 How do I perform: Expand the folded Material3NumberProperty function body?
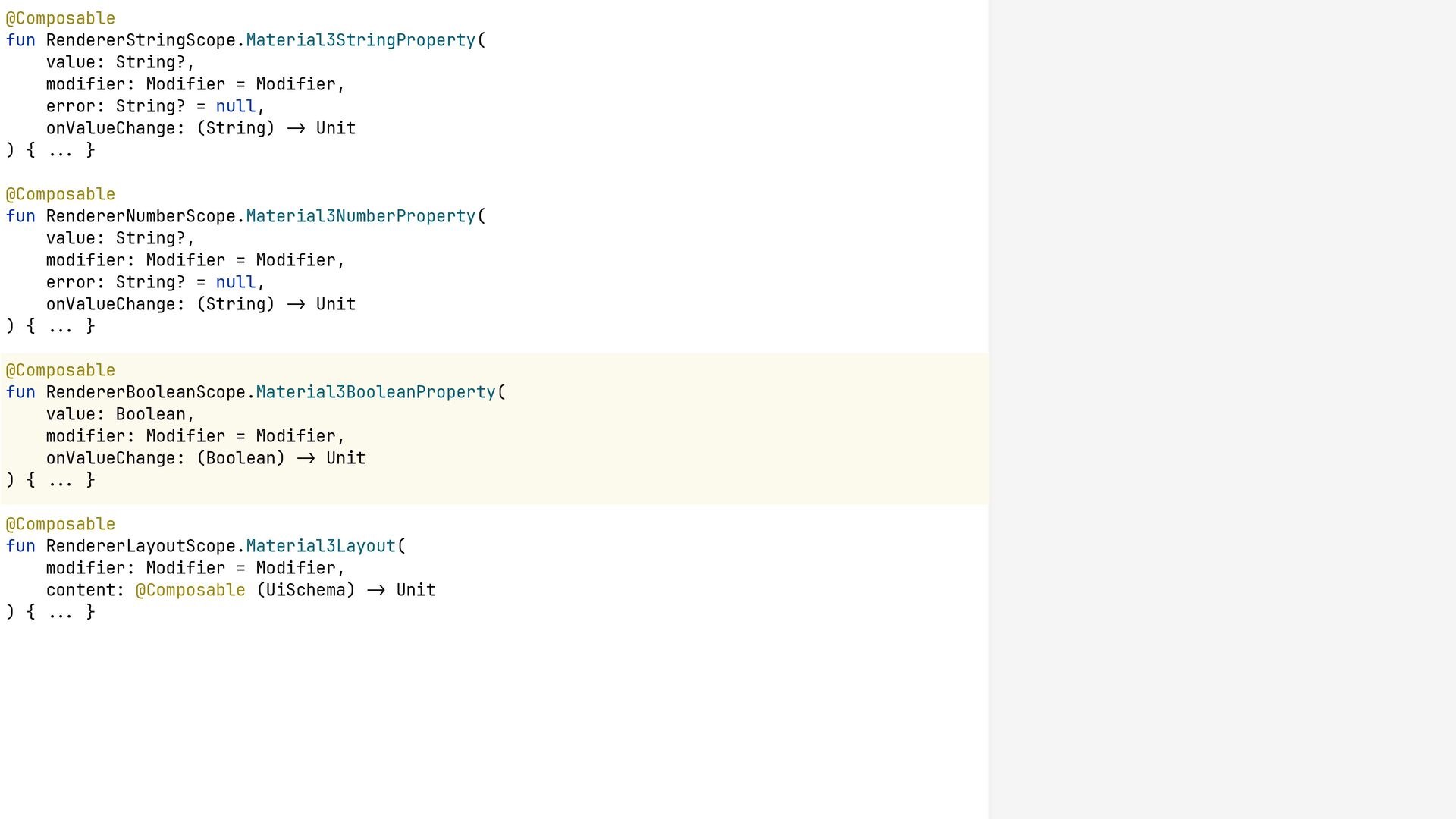click(61, 326)
